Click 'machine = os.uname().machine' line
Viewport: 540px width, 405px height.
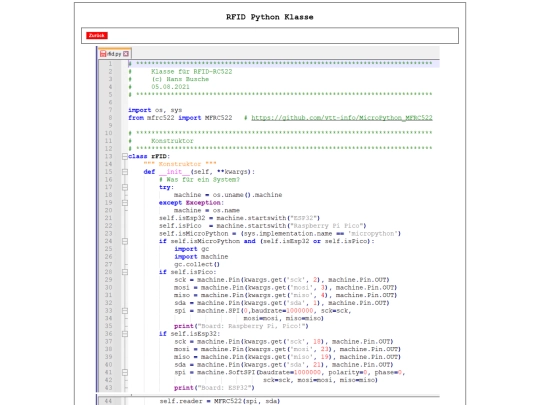228,195
